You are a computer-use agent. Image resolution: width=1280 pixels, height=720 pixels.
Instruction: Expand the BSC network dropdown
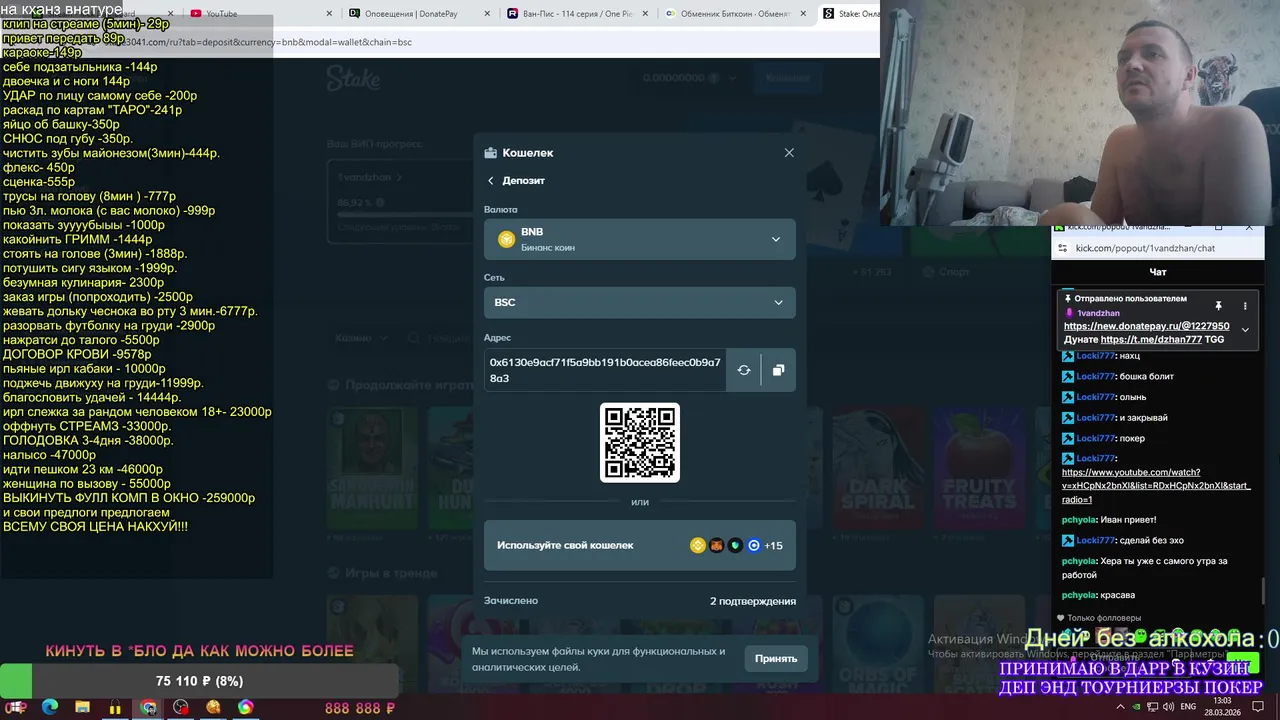click(640, 302)
